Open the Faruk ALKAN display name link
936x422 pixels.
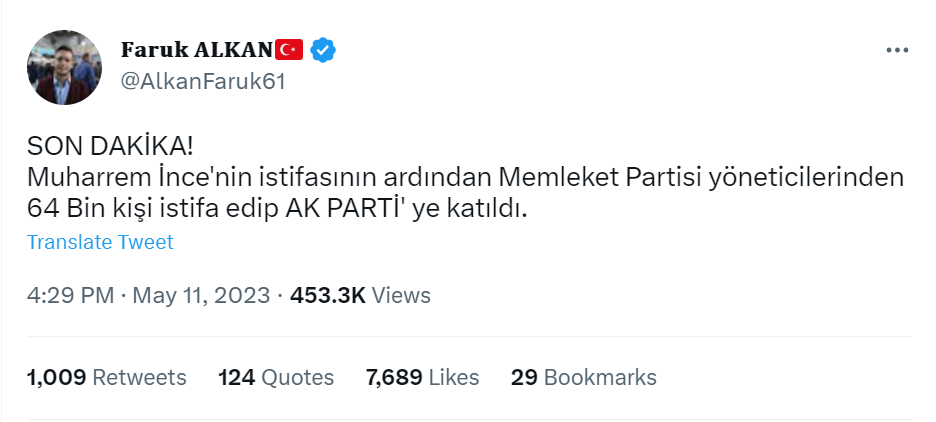point(196,49)
